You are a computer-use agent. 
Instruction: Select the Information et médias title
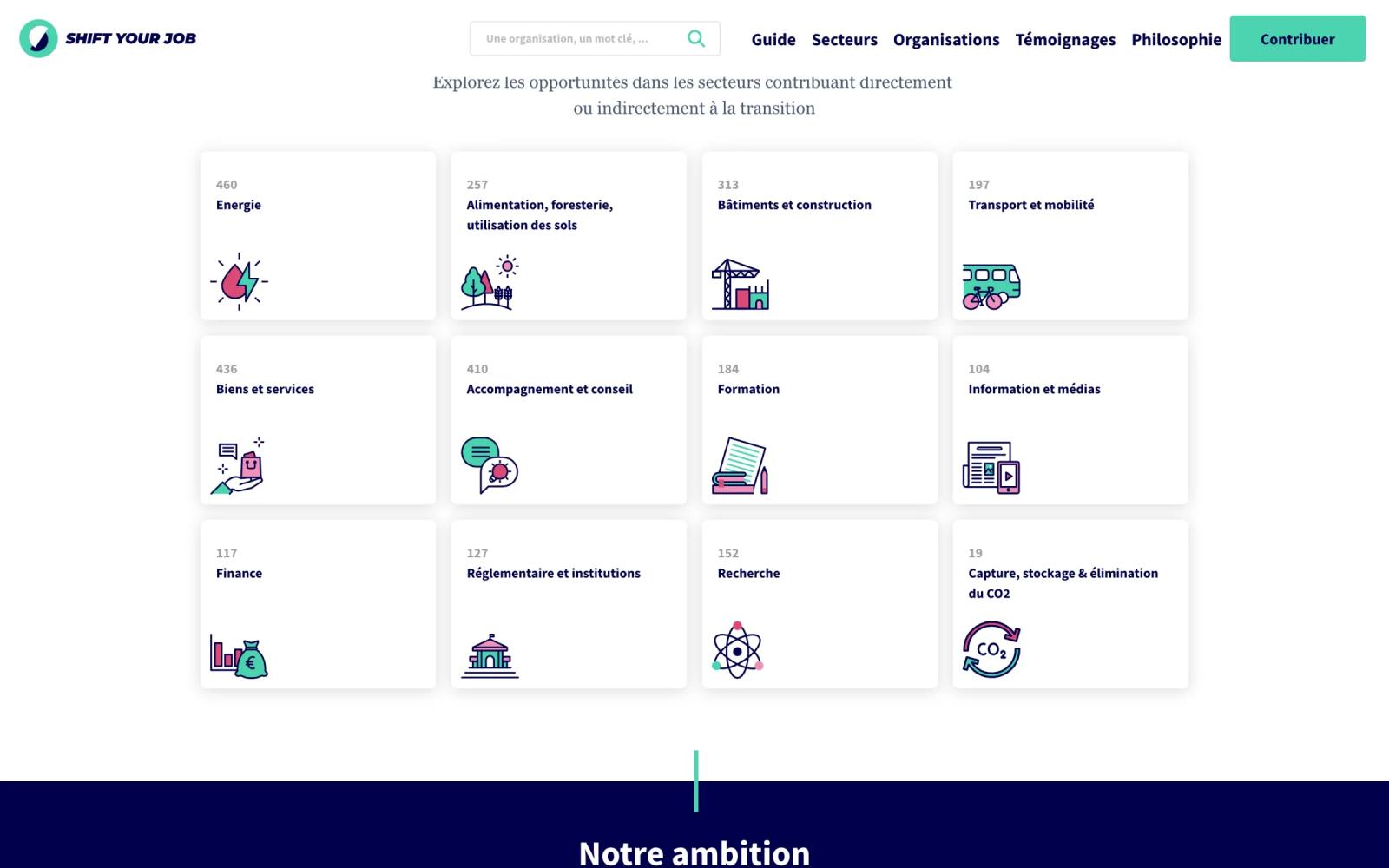click(x=1034, y=389)
